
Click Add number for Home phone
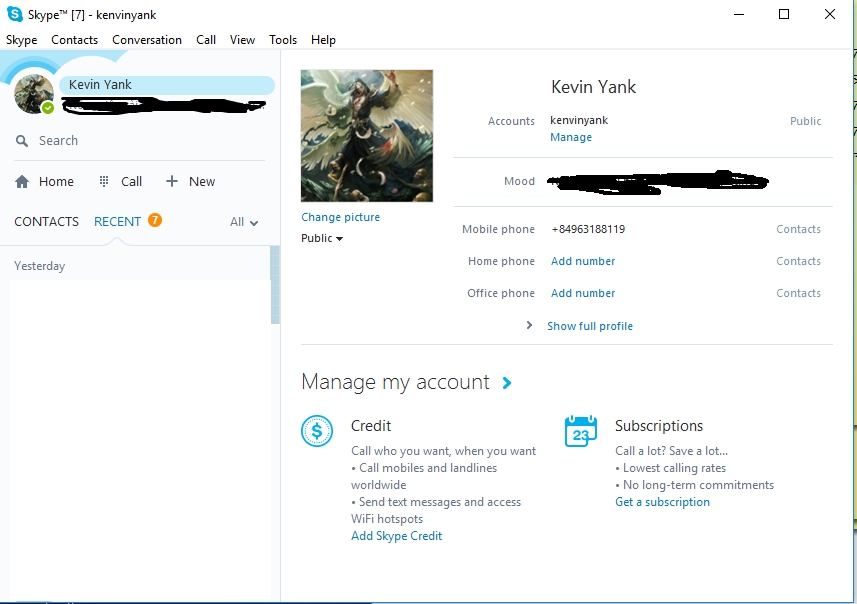[x=583, y=261]
